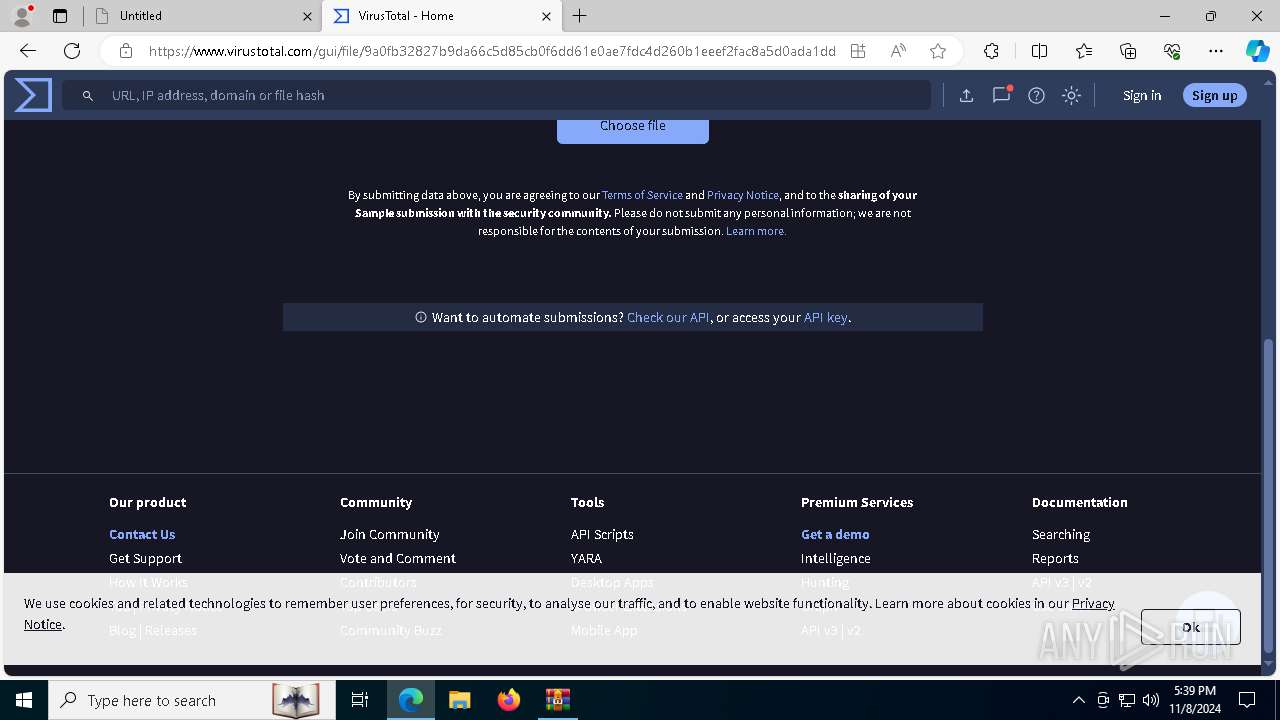Screen dimensions: 1280x720
Task: Open the Check our API link
Action: [668, 317]
